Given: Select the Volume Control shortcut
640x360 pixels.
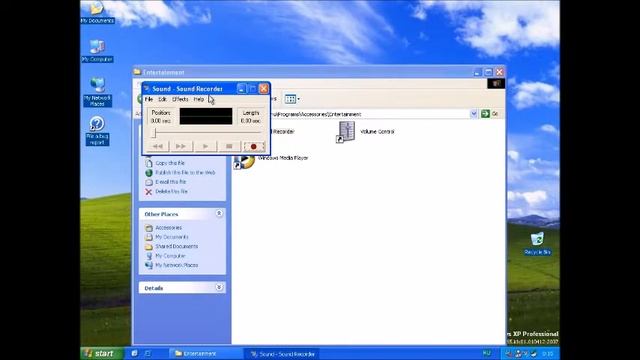Looking at the screenshot, I should (366, 132).
